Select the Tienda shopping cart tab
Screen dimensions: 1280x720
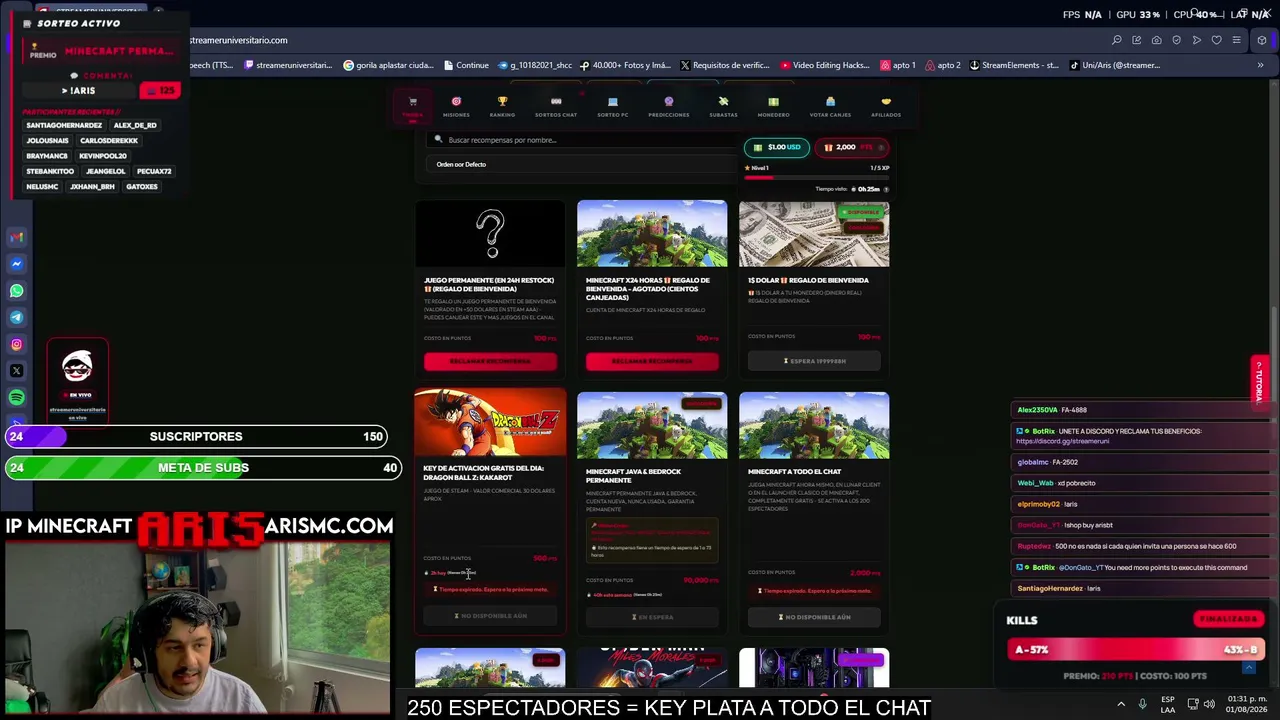[x=412, y=105]
